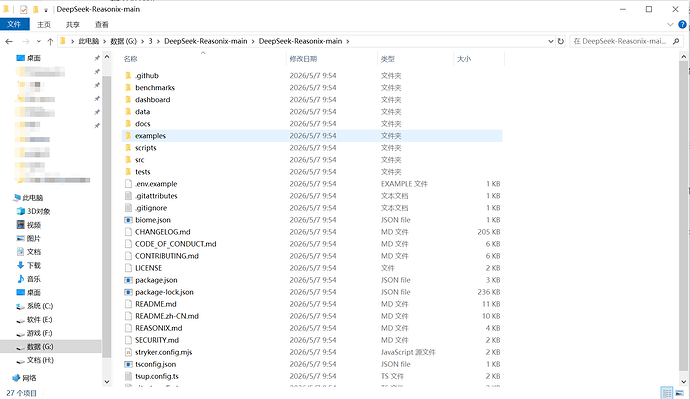Refresh the current folder view
This screenshot has width=690, height=399.
coord(561,41)
